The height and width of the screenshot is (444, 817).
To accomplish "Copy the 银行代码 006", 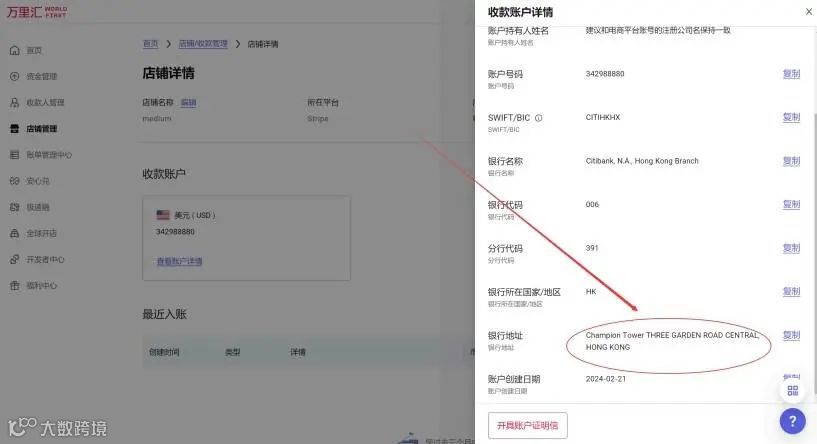I will tap(791, 204).
